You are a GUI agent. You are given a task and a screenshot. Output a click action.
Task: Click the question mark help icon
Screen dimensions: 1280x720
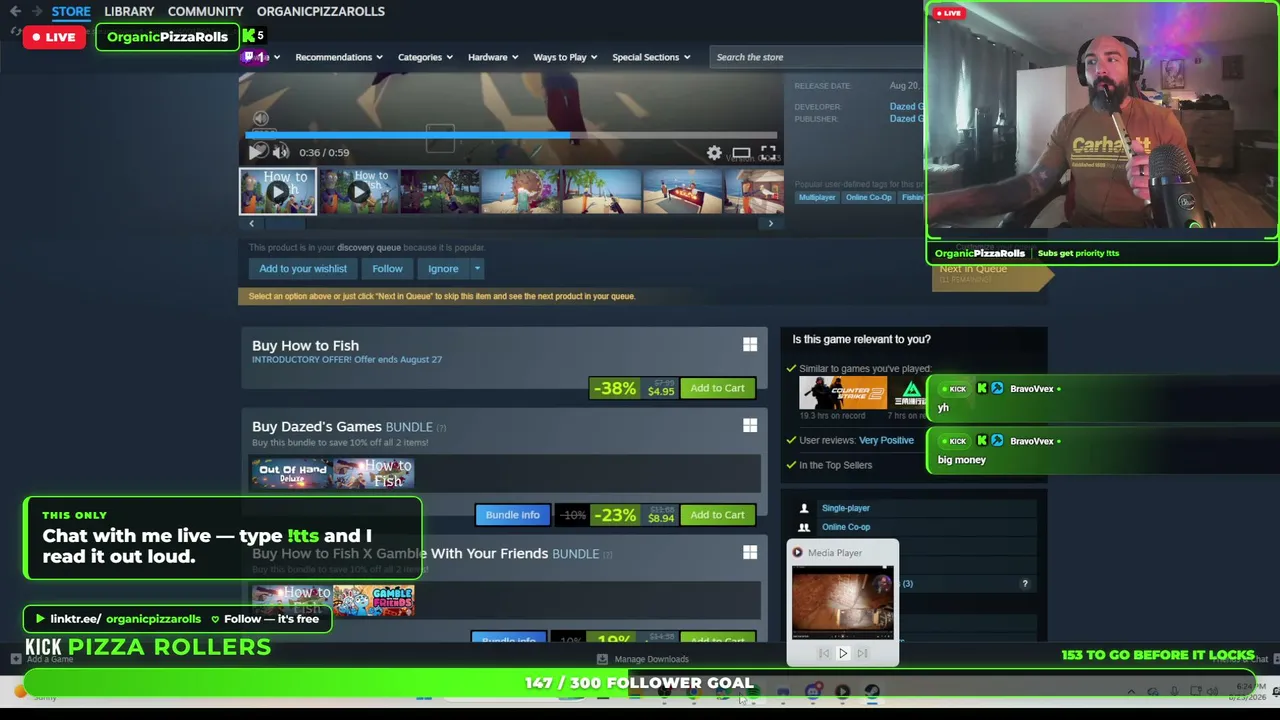1024,583
